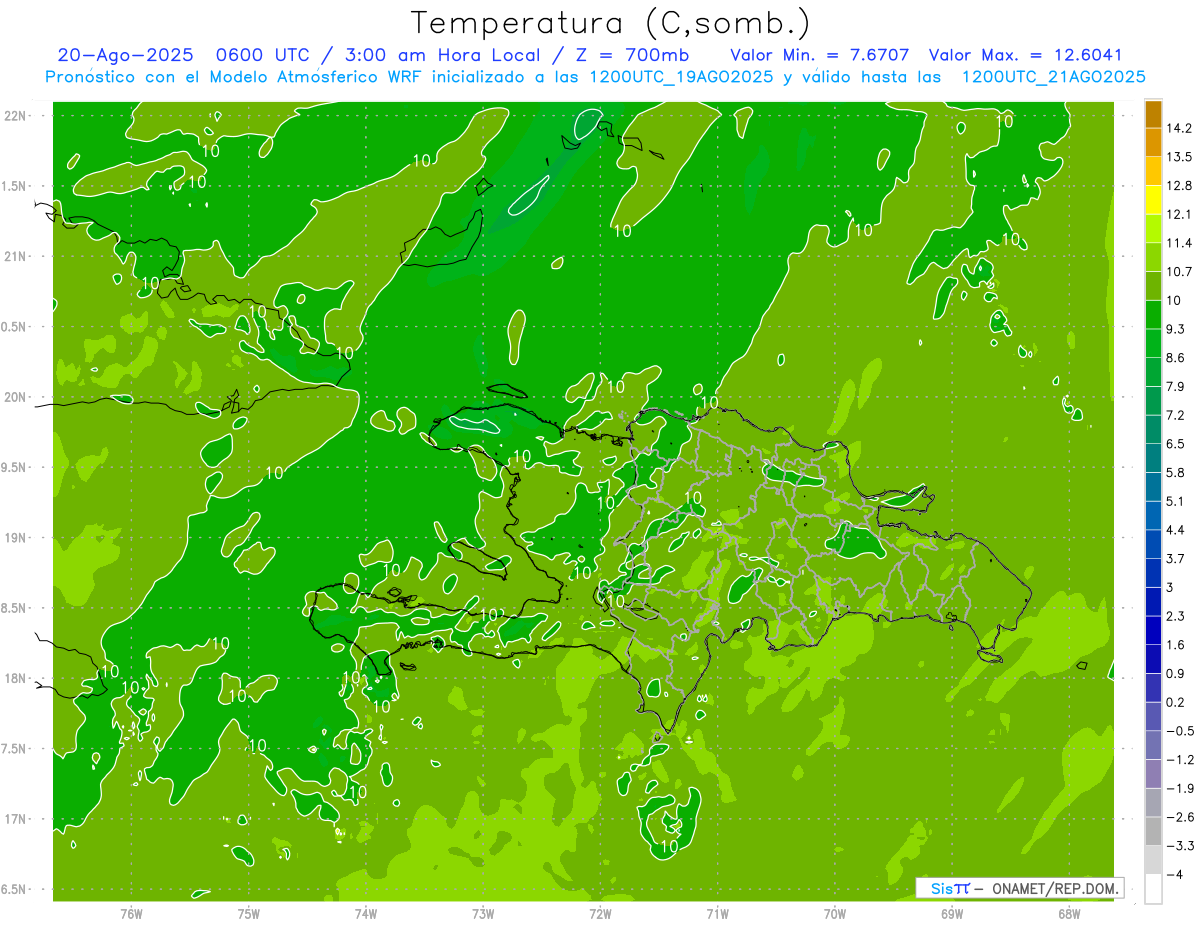Click the "10.7" color scale label
Viewport: 1200px width, 927px height.
(1180, 271)
